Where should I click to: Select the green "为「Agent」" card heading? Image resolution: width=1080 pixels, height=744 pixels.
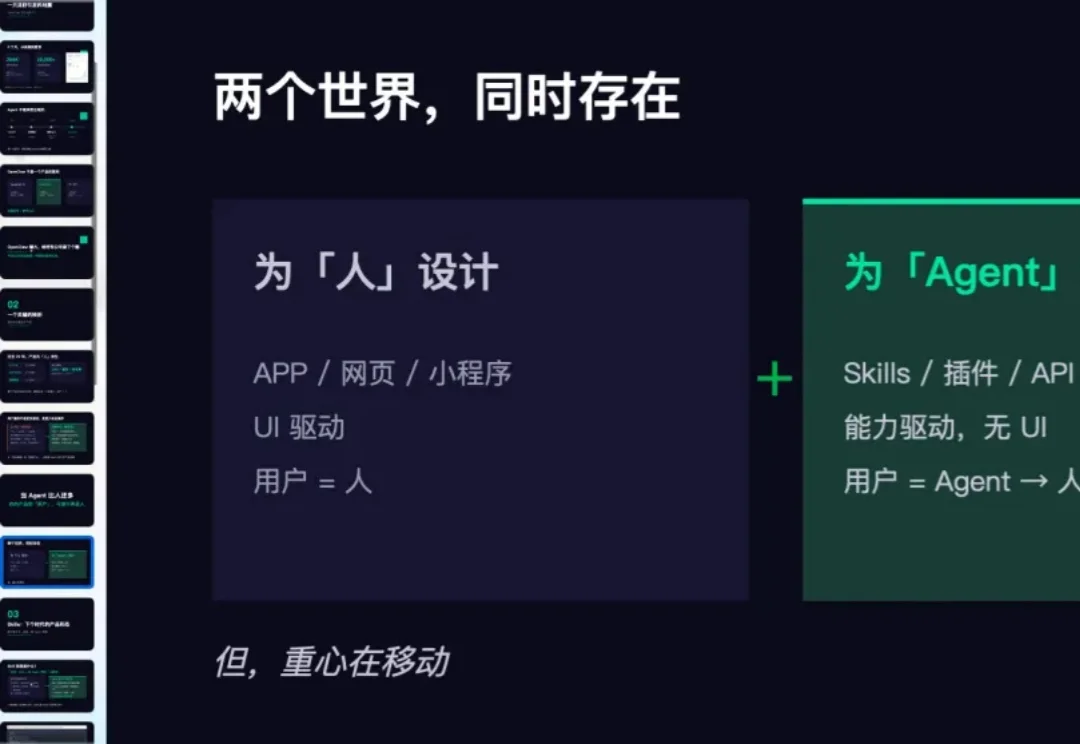952,273
